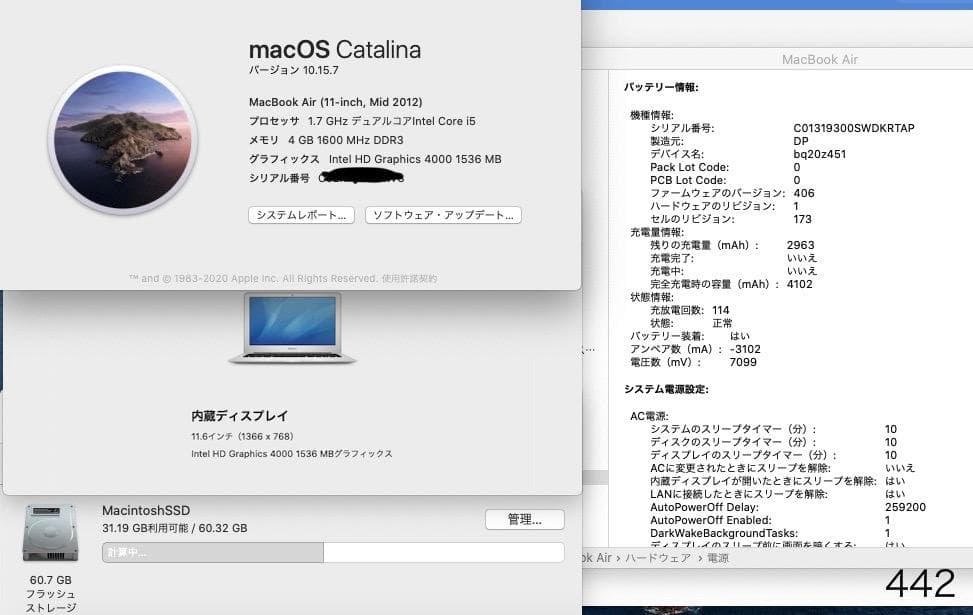Select the 11.6インチ (1366 x 768) text
The height and width of the screenshot is (615, 973).
[242, 436]
